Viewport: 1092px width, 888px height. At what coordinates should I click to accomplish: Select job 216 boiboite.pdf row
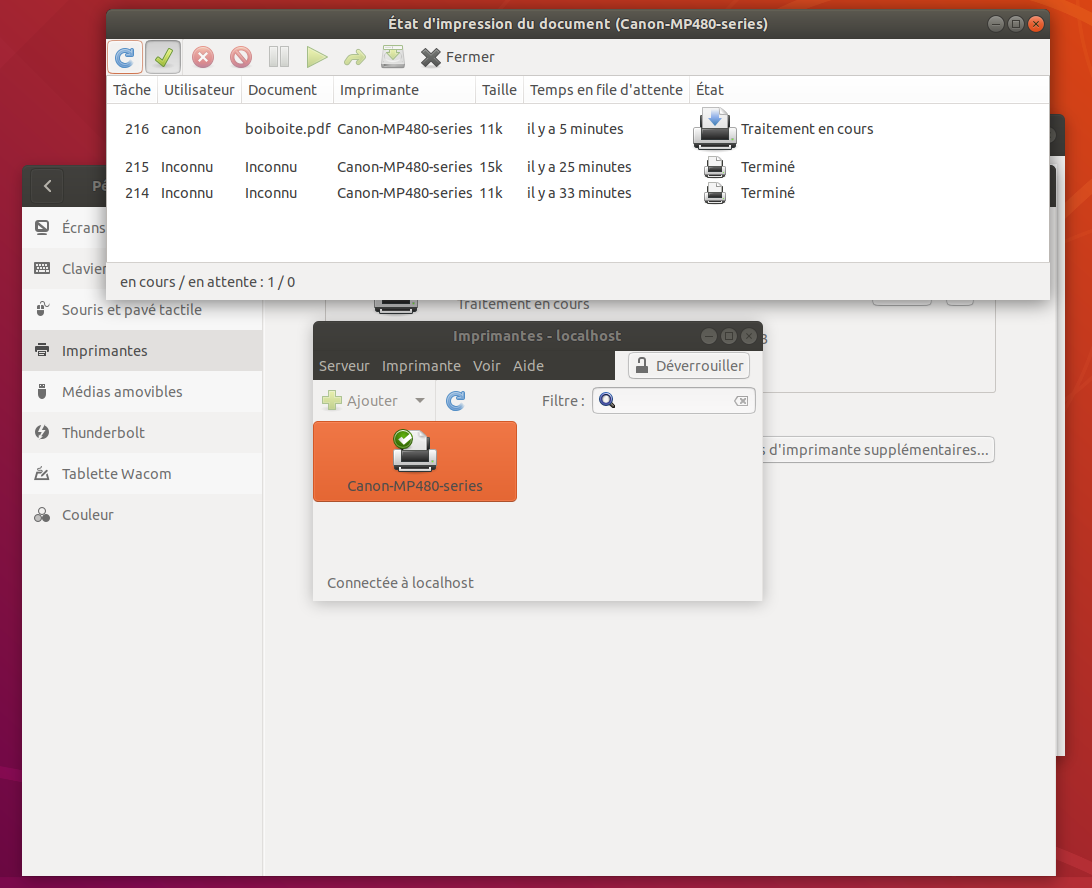578,129
